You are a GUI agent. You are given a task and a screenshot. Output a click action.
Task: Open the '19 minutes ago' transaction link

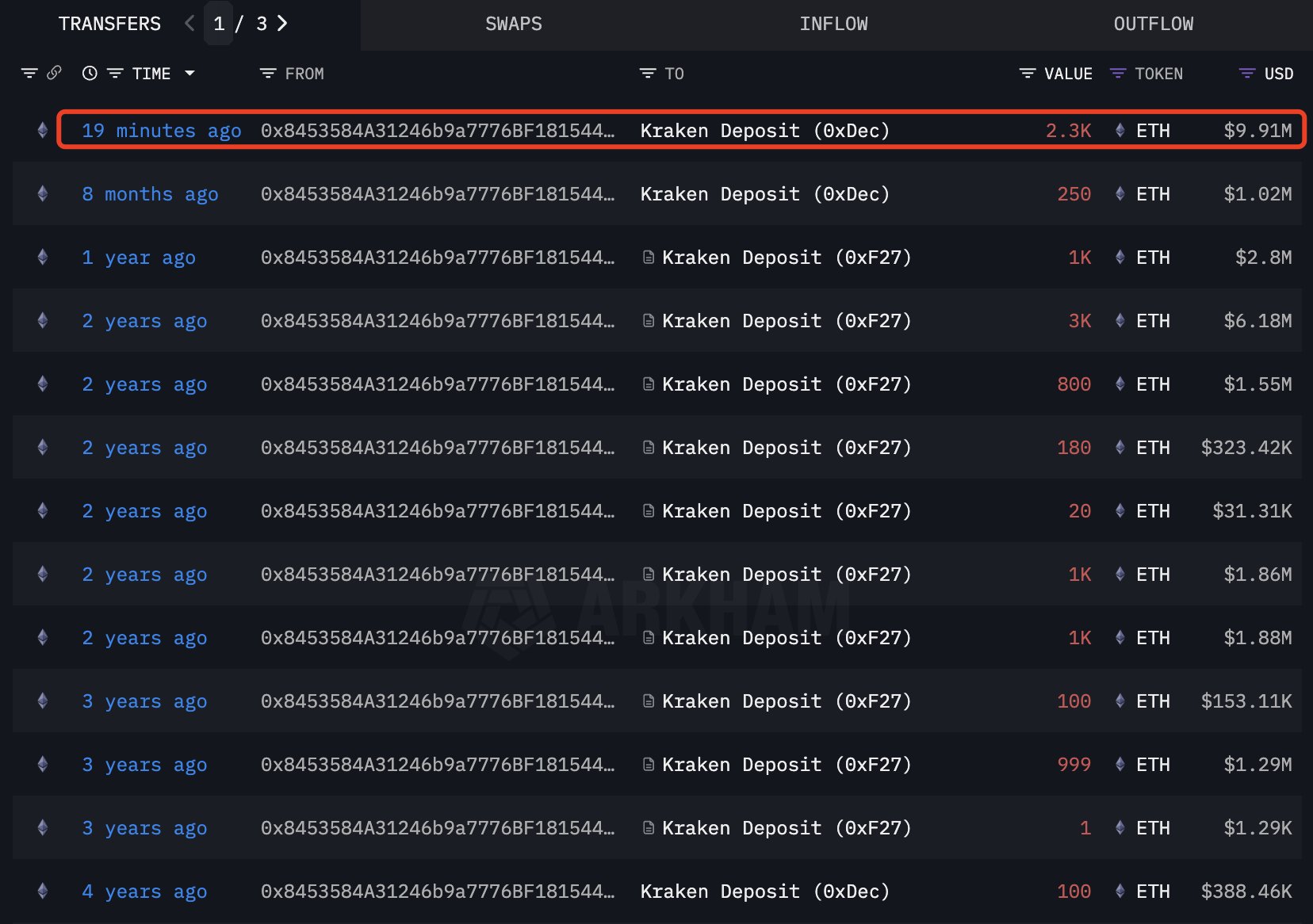click(x=162, y=131)
